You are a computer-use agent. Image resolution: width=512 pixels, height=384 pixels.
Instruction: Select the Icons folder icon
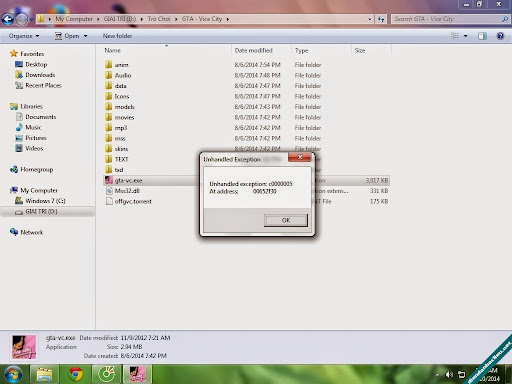pos(109,96)
